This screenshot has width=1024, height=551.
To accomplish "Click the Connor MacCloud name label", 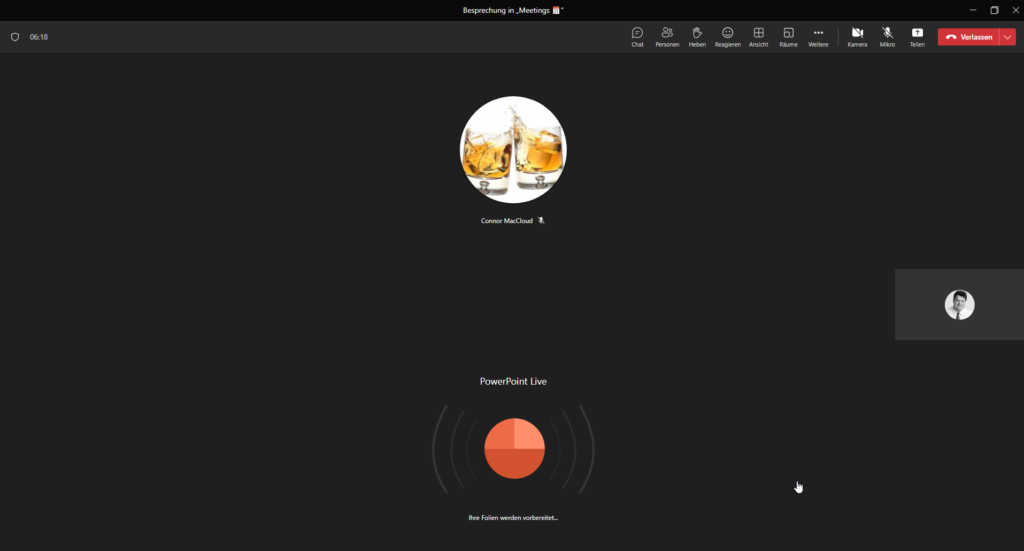I will (507, 221).
